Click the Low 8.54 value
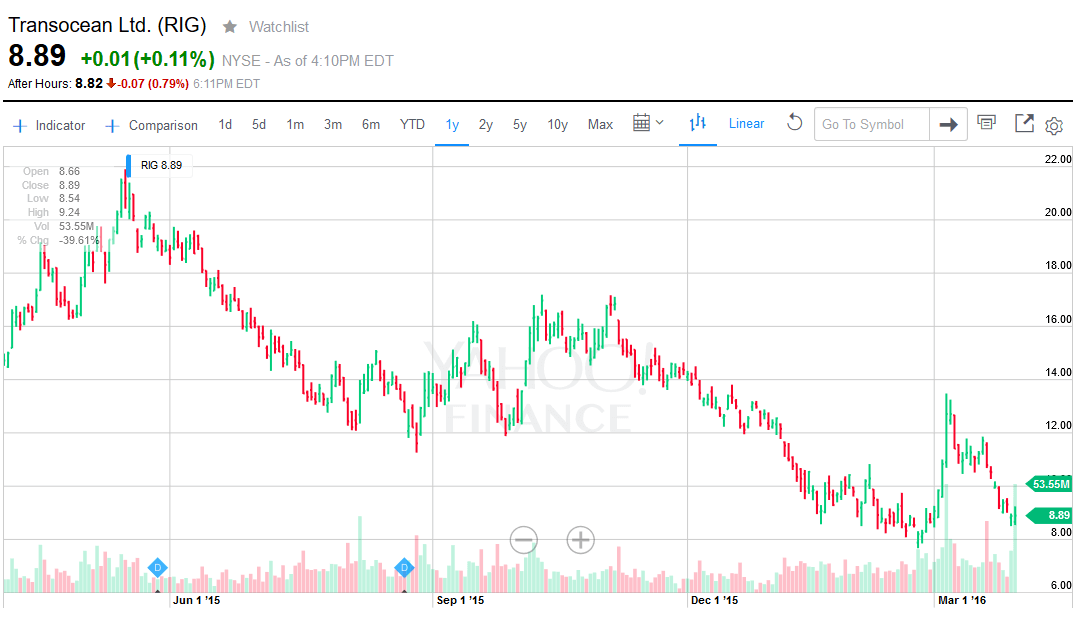Viewport: 1078px width, 631px height. click(69, 198)
